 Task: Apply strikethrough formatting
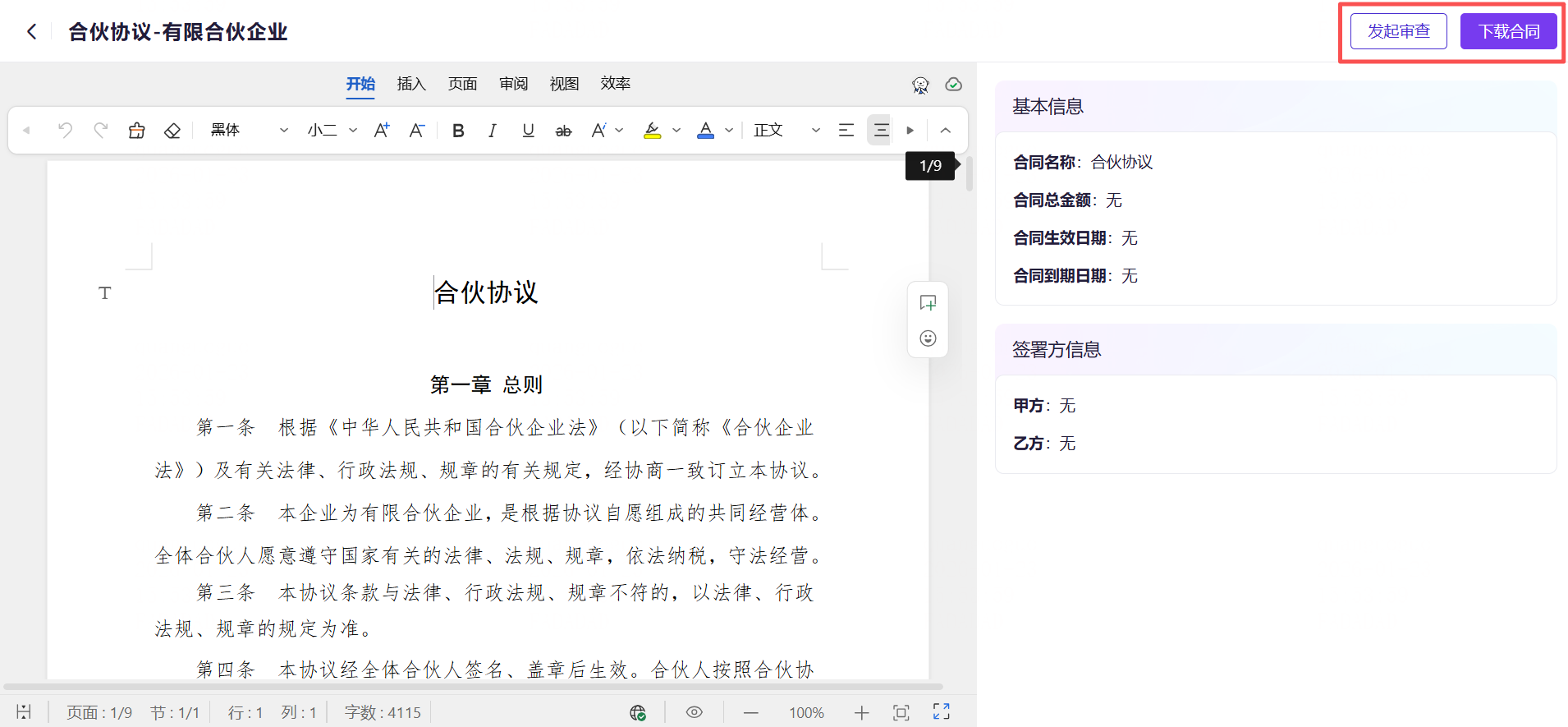click(x=563, y=131)
